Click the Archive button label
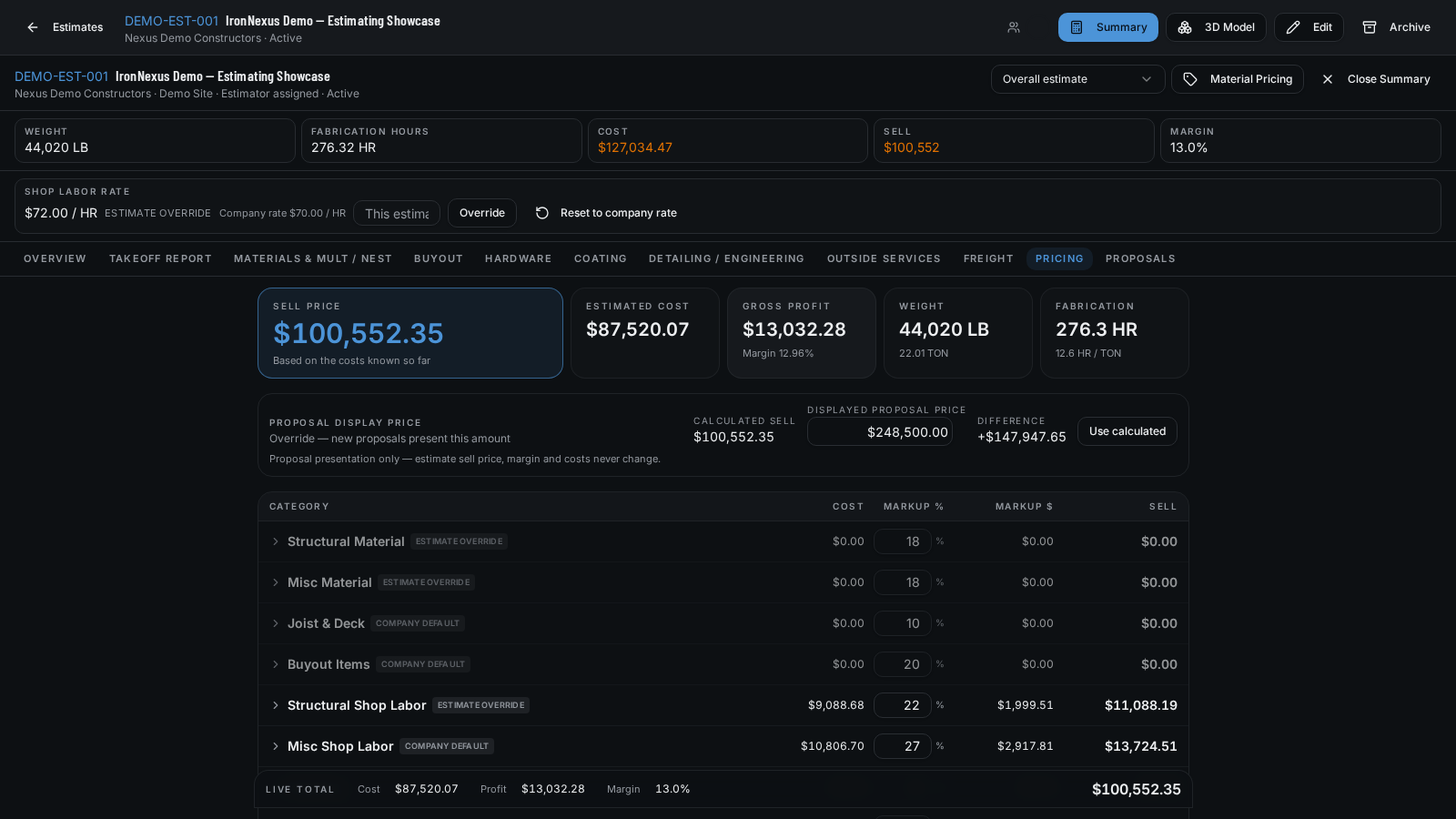Screen dimensions: 1456x819 point(1410,27)
